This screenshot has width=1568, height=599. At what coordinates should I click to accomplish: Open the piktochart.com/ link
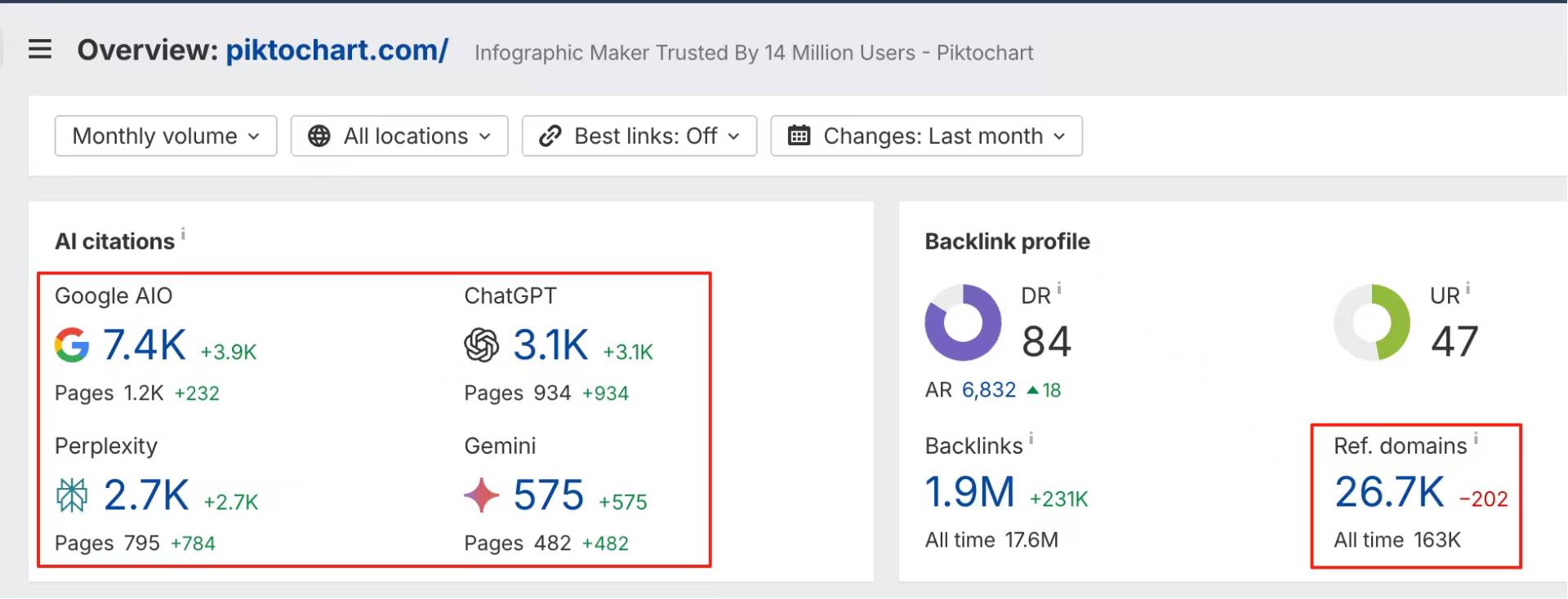[x=336, y=51]
